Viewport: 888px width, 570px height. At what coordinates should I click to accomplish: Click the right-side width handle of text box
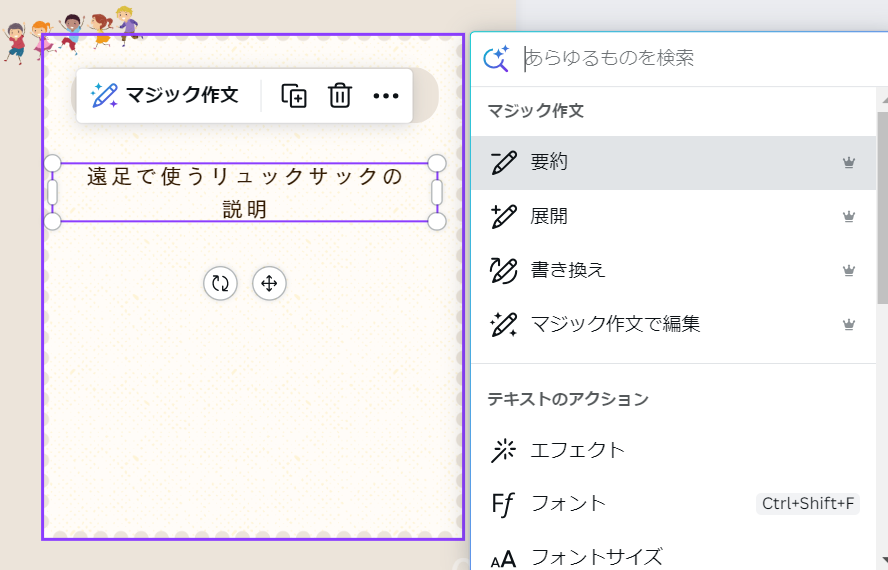(x=437, y=192)
